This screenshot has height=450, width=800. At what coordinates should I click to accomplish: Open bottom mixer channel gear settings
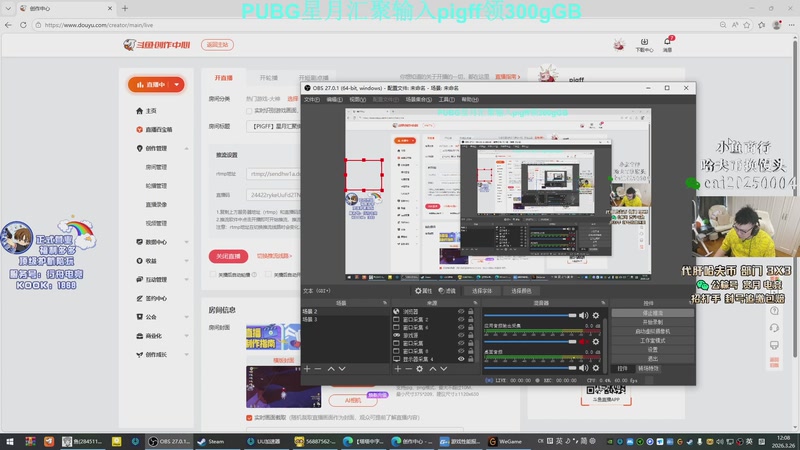pos(595,367)
